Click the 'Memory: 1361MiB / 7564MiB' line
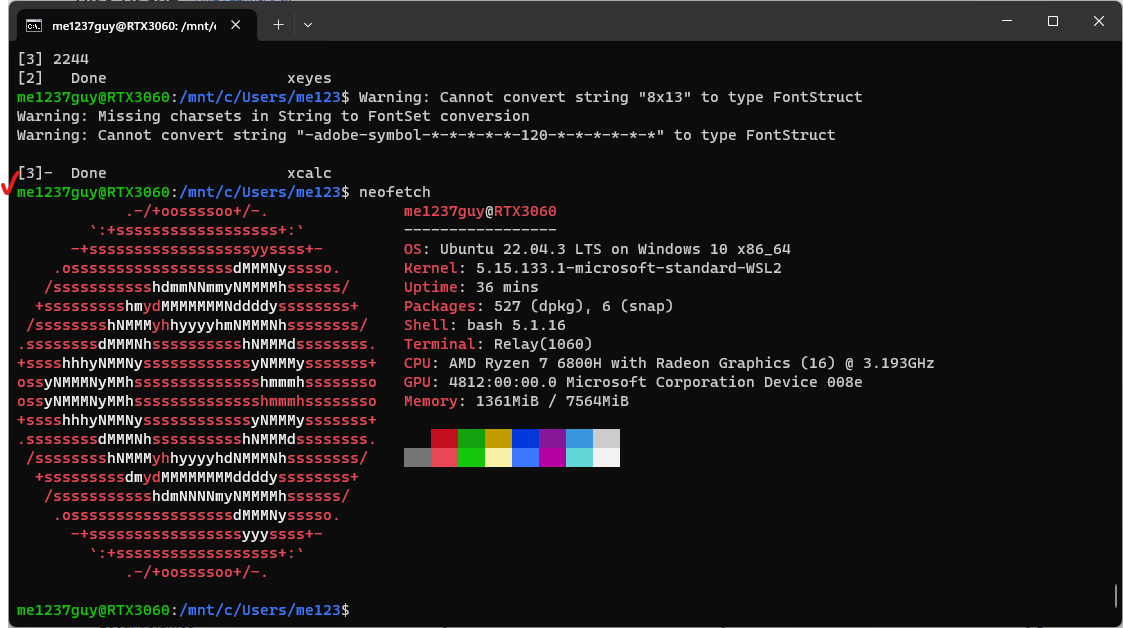The image size is (1123, 628). click(516, 401)
